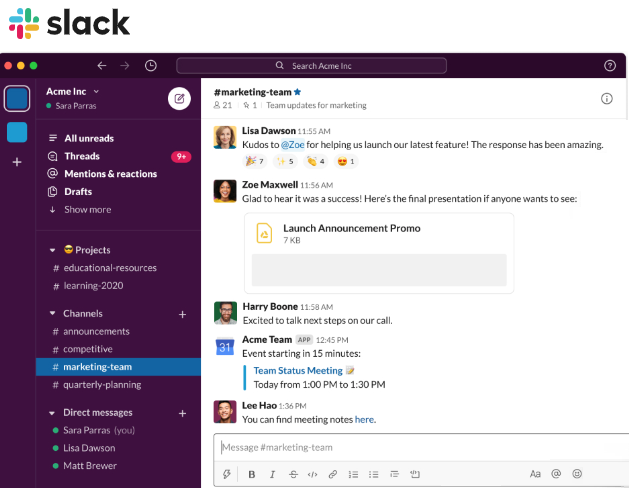Click Zoe Maxwell's avatar photo

click(225, 191)
